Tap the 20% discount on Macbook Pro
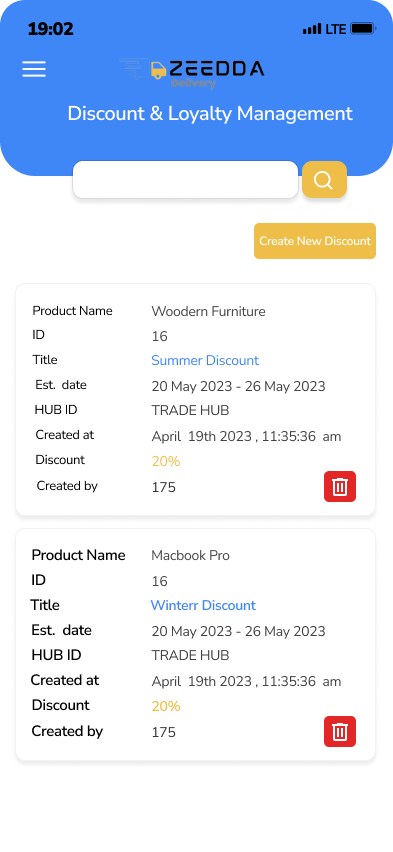 click(166, 706)
